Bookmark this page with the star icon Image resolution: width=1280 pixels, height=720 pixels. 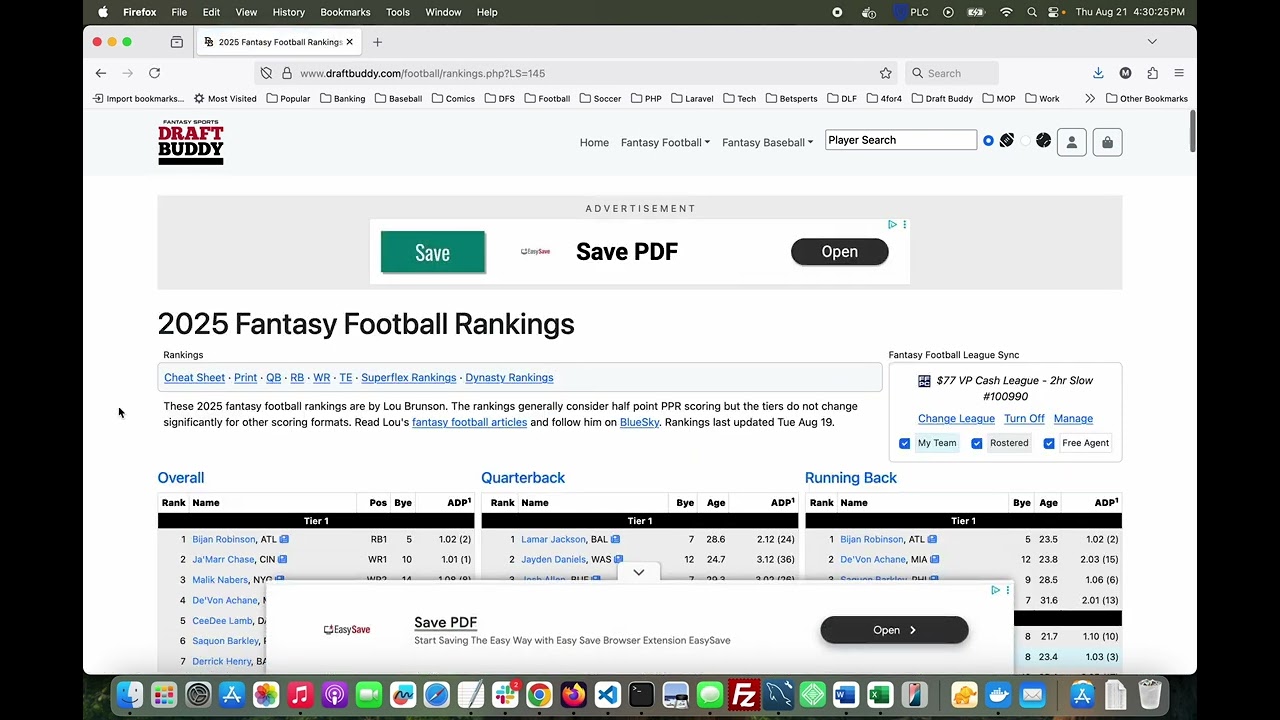(885, 73)
